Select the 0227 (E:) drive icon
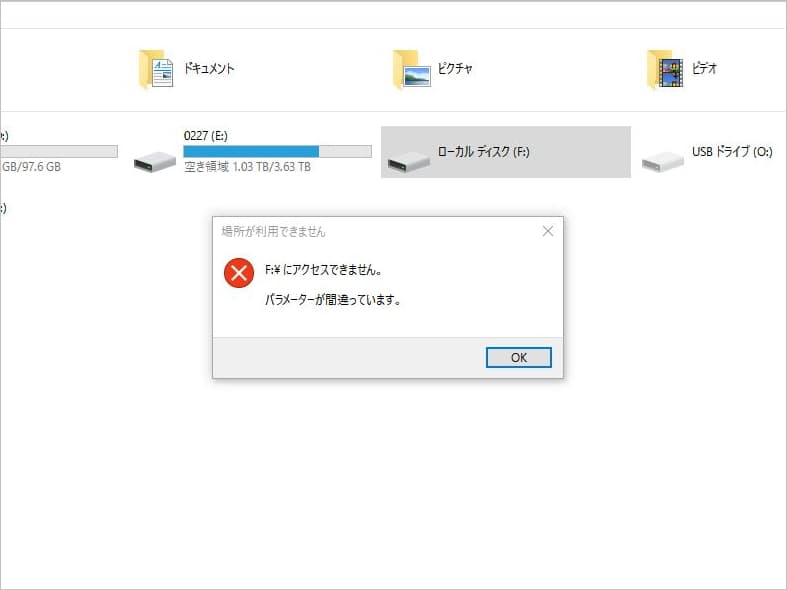The height and width of the screenshot is (590, 787). click(155, 162)
